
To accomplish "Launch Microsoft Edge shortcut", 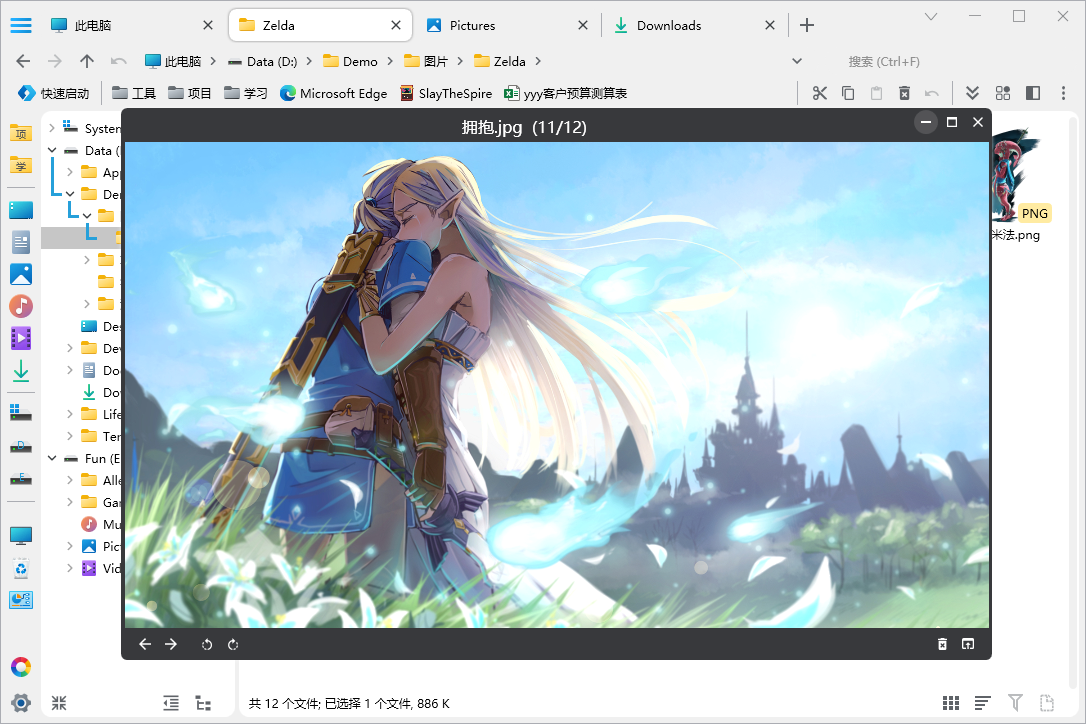I will (x=333, y=93).
